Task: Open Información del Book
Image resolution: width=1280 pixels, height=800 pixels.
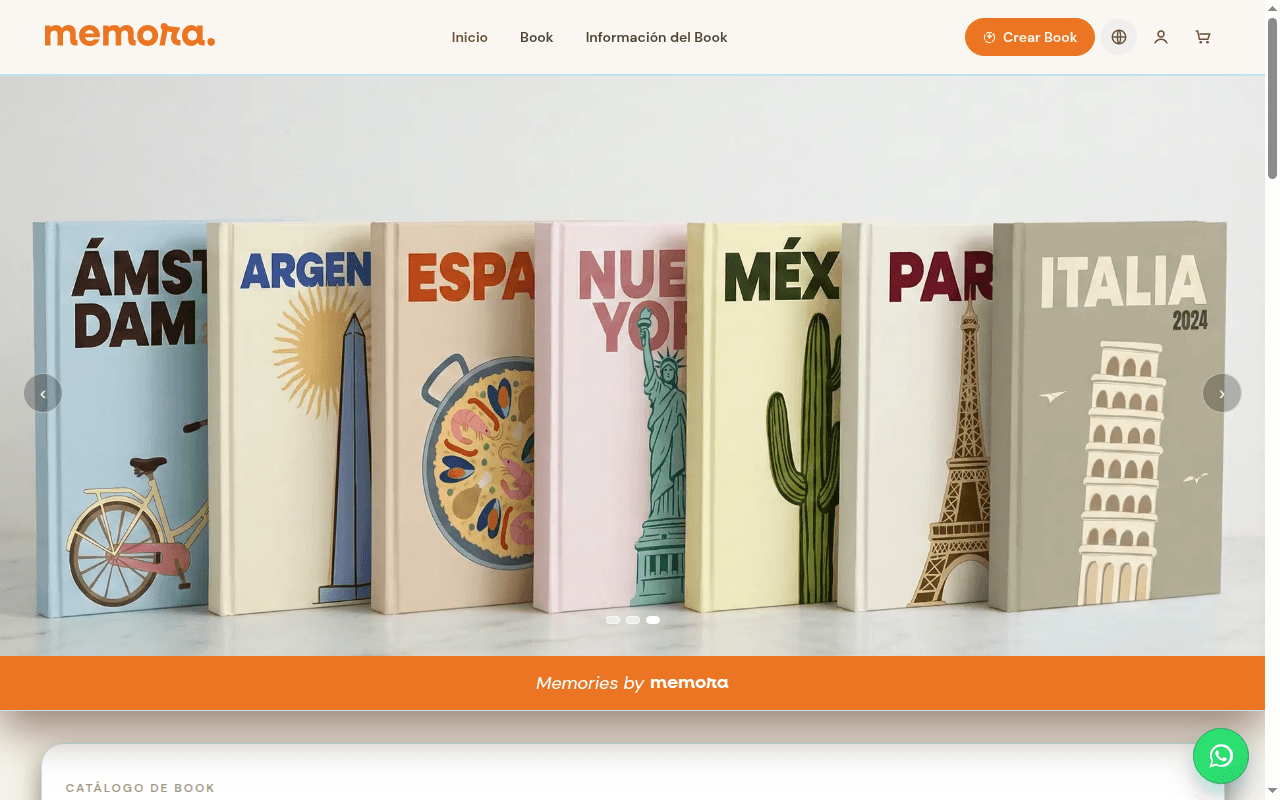Action: tap(656, 37)
